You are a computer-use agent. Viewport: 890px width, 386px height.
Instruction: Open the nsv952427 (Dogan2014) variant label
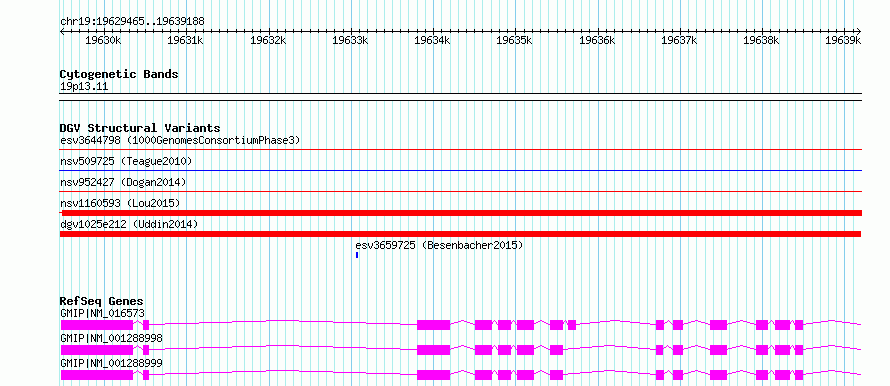(123, 182)
